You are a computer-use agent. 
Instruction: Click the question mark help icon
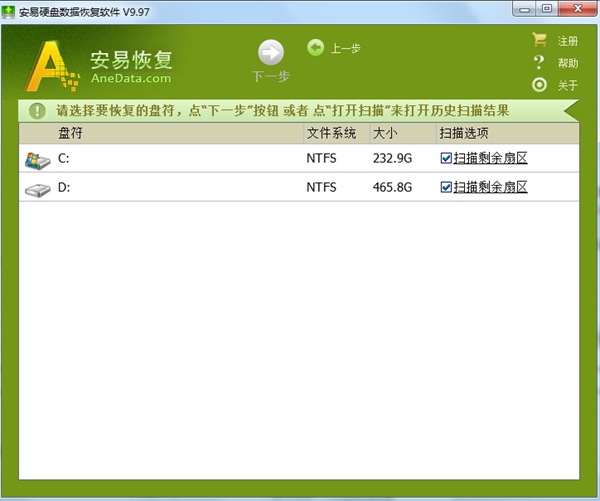pos(540,63)
